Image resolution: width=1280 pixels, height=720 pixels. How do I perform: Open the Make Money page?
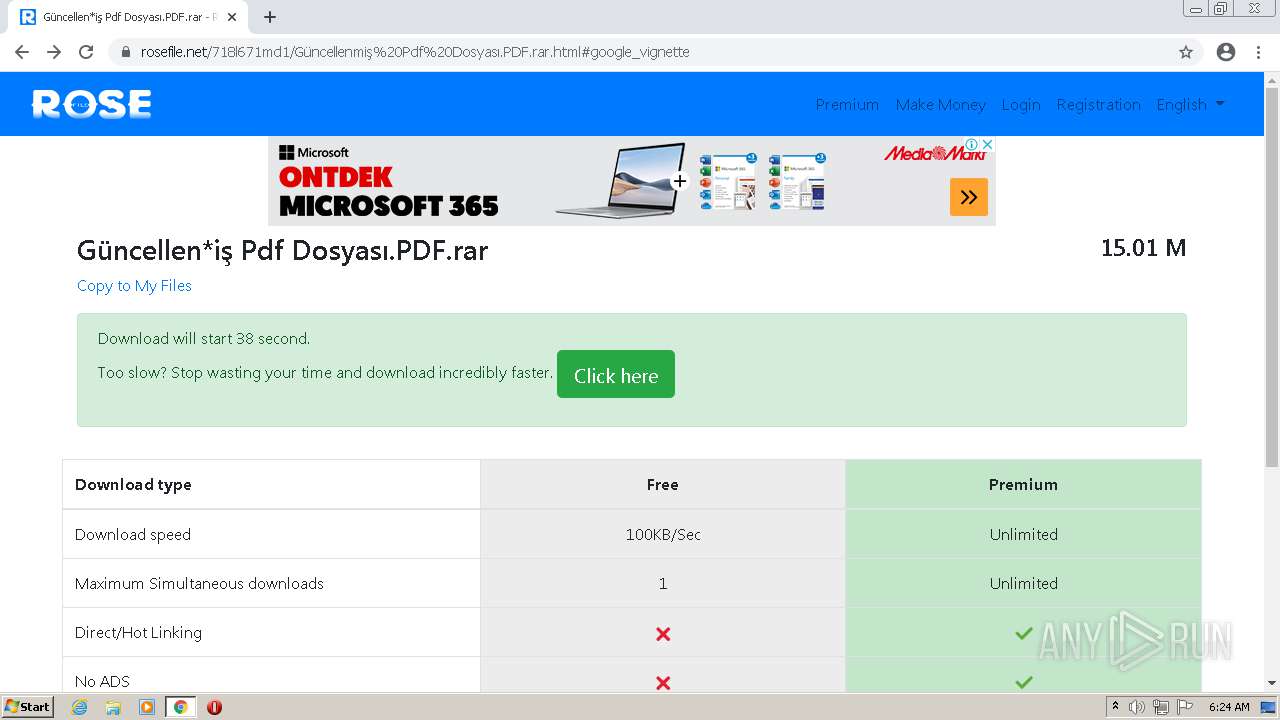click(x=940, y=104)
